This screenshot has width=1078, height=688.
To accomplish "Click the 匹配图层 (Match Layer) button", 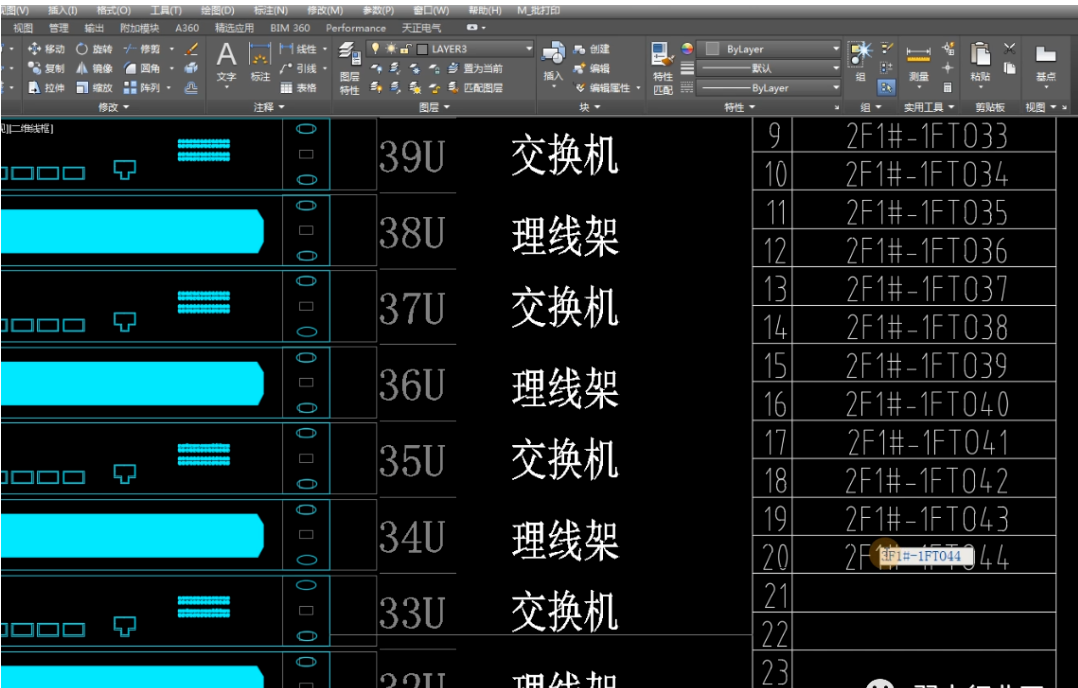I will click(x=474, y=87).
